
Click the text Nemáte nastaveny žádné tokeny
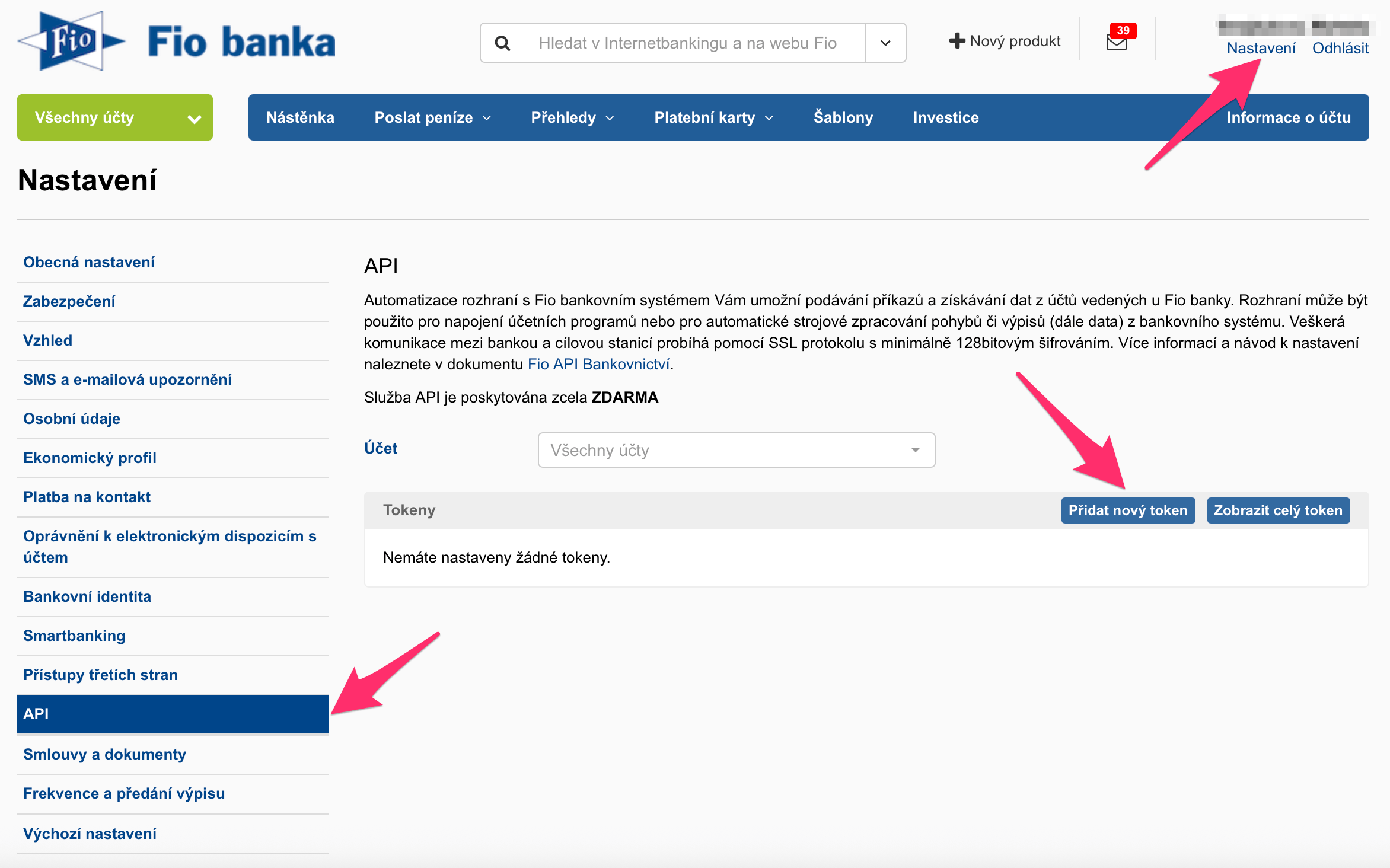[x=496, y=557]
